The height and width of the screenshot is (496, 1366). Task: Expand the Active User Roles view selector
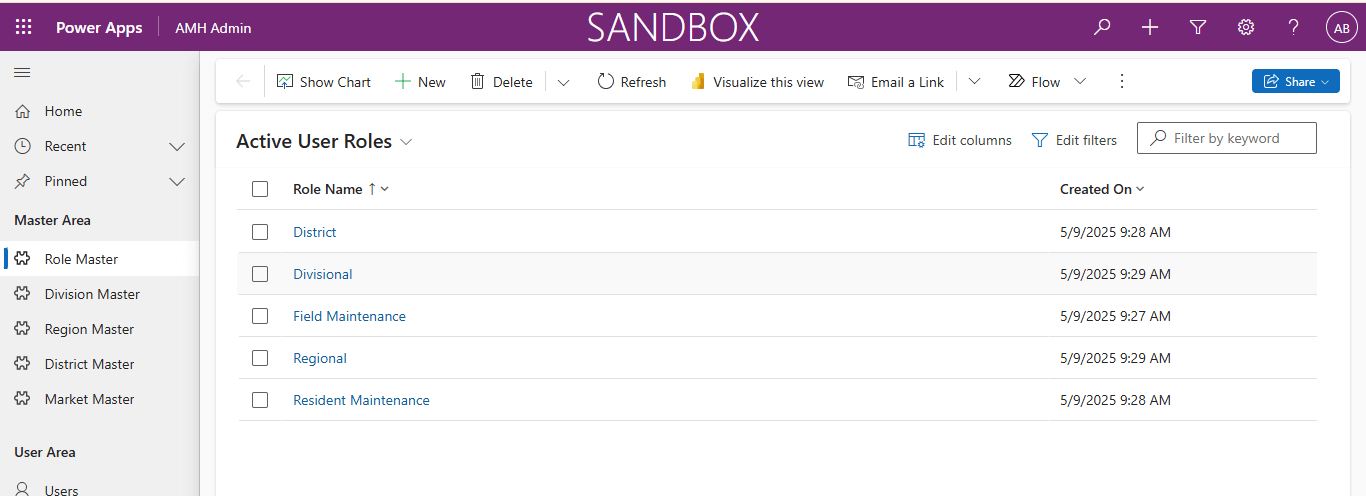(406, 142)
